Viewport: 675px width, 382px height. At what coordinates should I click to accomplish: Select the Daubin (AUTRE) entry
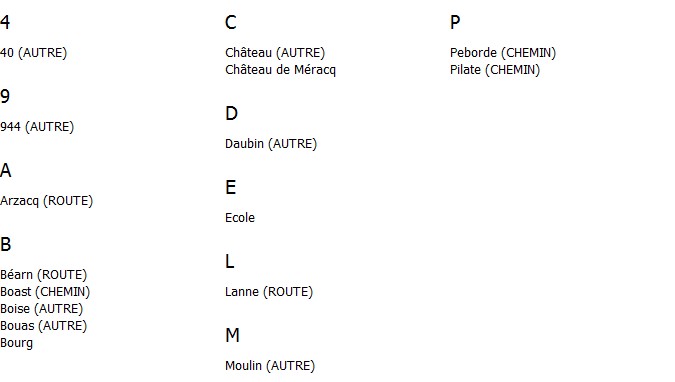pos(271,143)
